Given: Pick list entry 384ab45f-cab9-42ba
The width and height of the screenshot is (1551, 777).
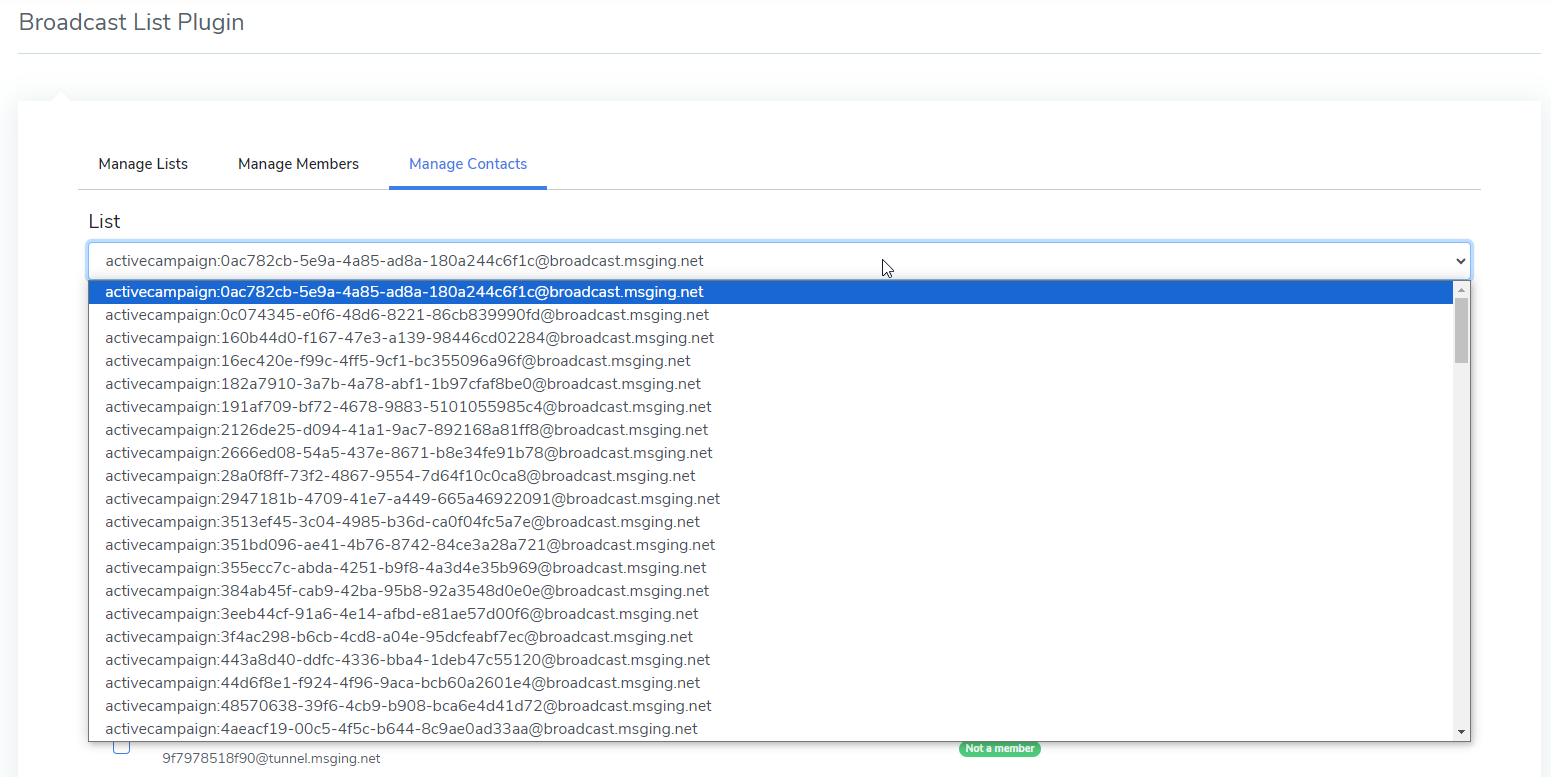Looking at the screenshot, I should click(770, 591).
